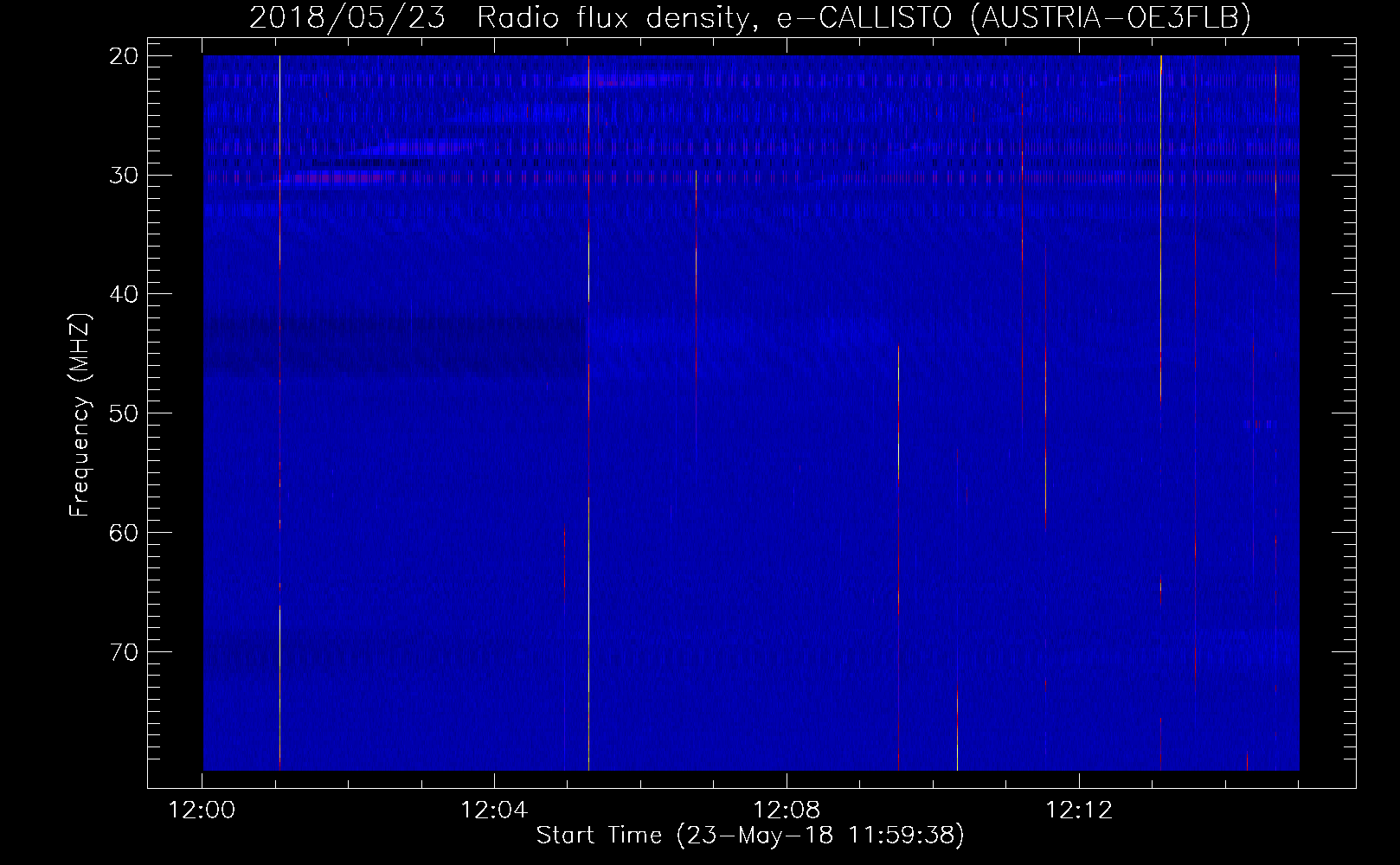The image size is (1400, 865).
Task: Click the 'Start Time (23-May-18 11:59:38)' label
Action: pos(749,836)
